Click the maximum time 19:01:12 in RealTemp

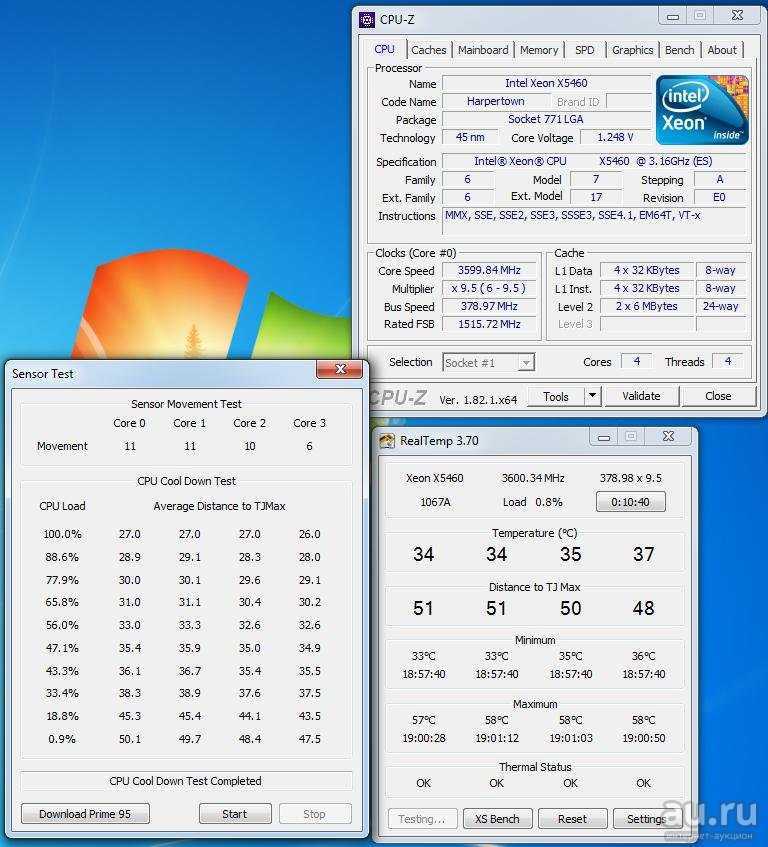[x=497, y=738]
